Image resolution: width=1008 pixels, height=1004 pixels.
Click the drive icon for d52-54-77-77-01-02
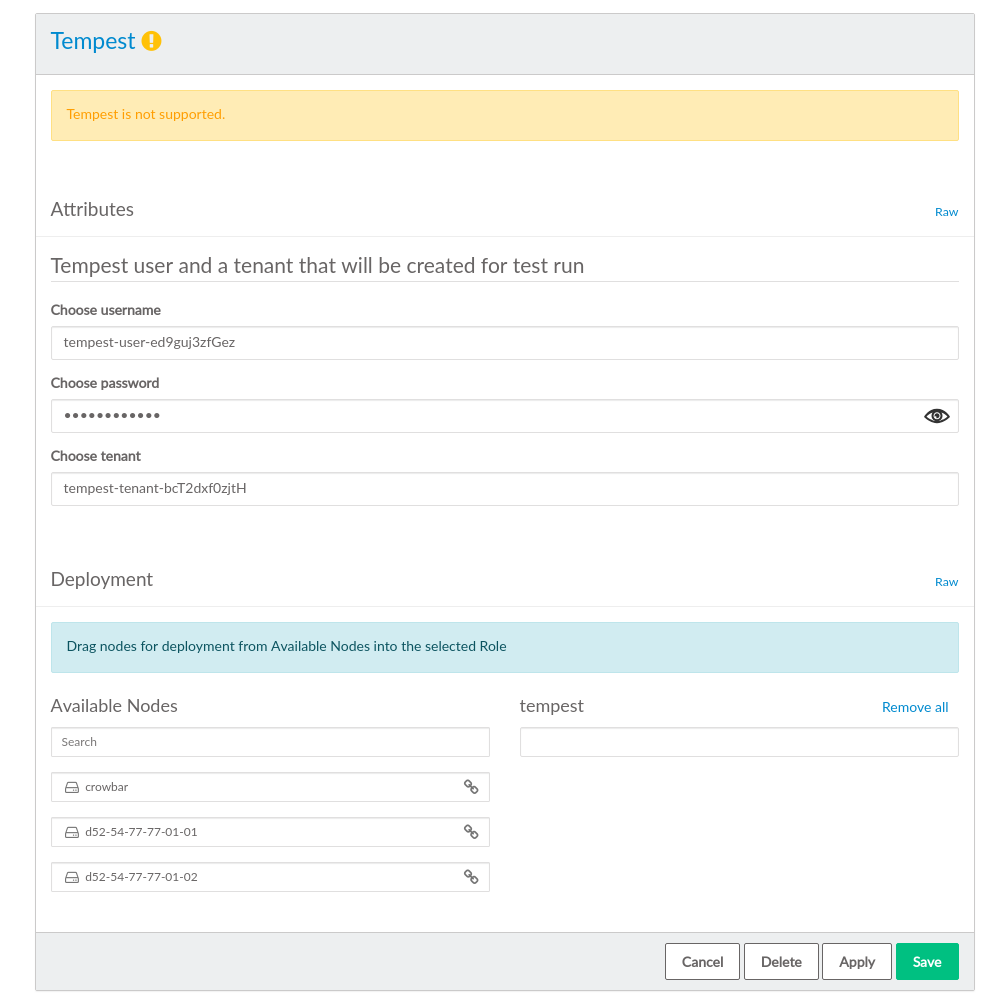pos(72,877)
